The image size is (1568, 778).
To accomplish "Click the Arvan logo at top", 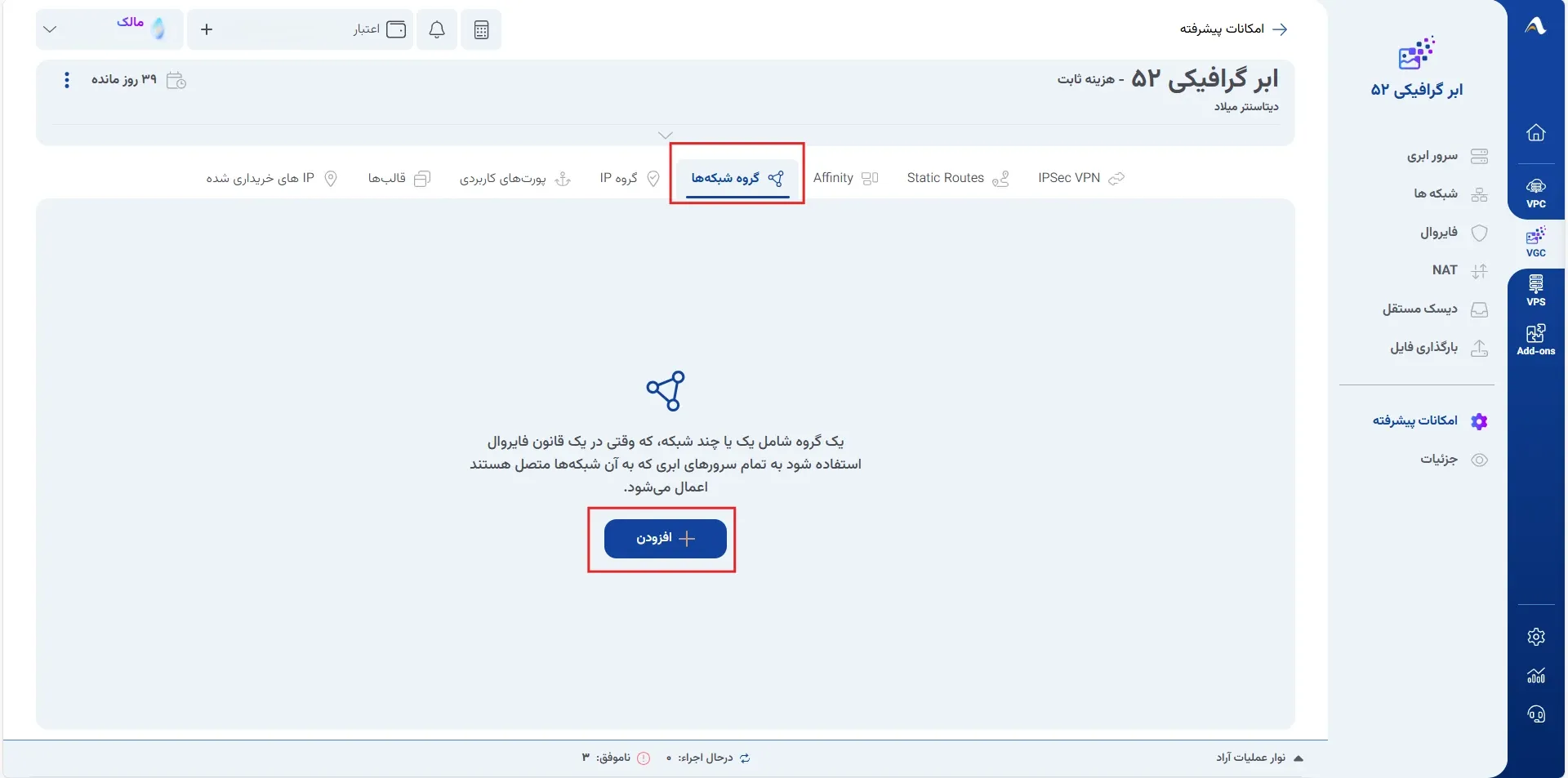I will pos(1536,27).
